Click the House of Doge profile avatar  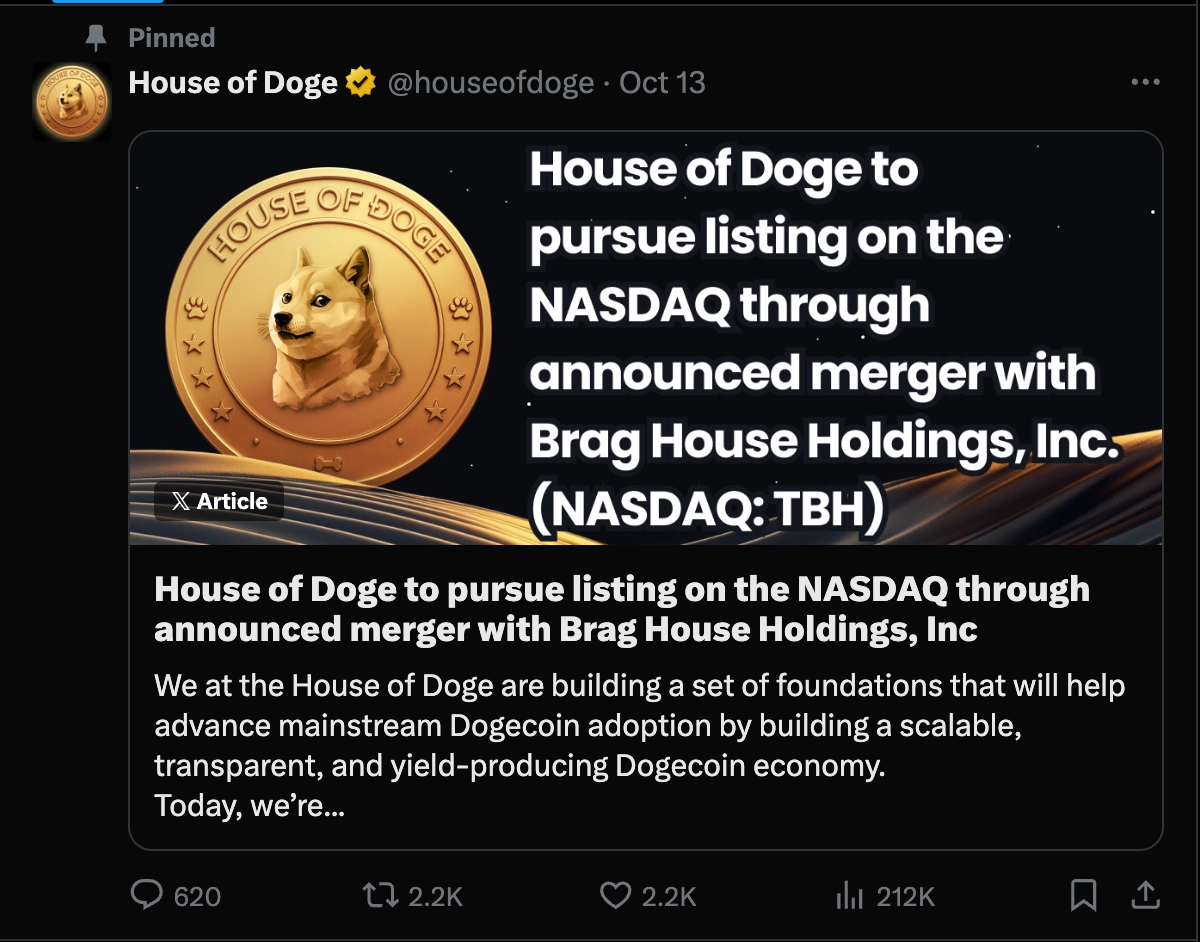72,100
